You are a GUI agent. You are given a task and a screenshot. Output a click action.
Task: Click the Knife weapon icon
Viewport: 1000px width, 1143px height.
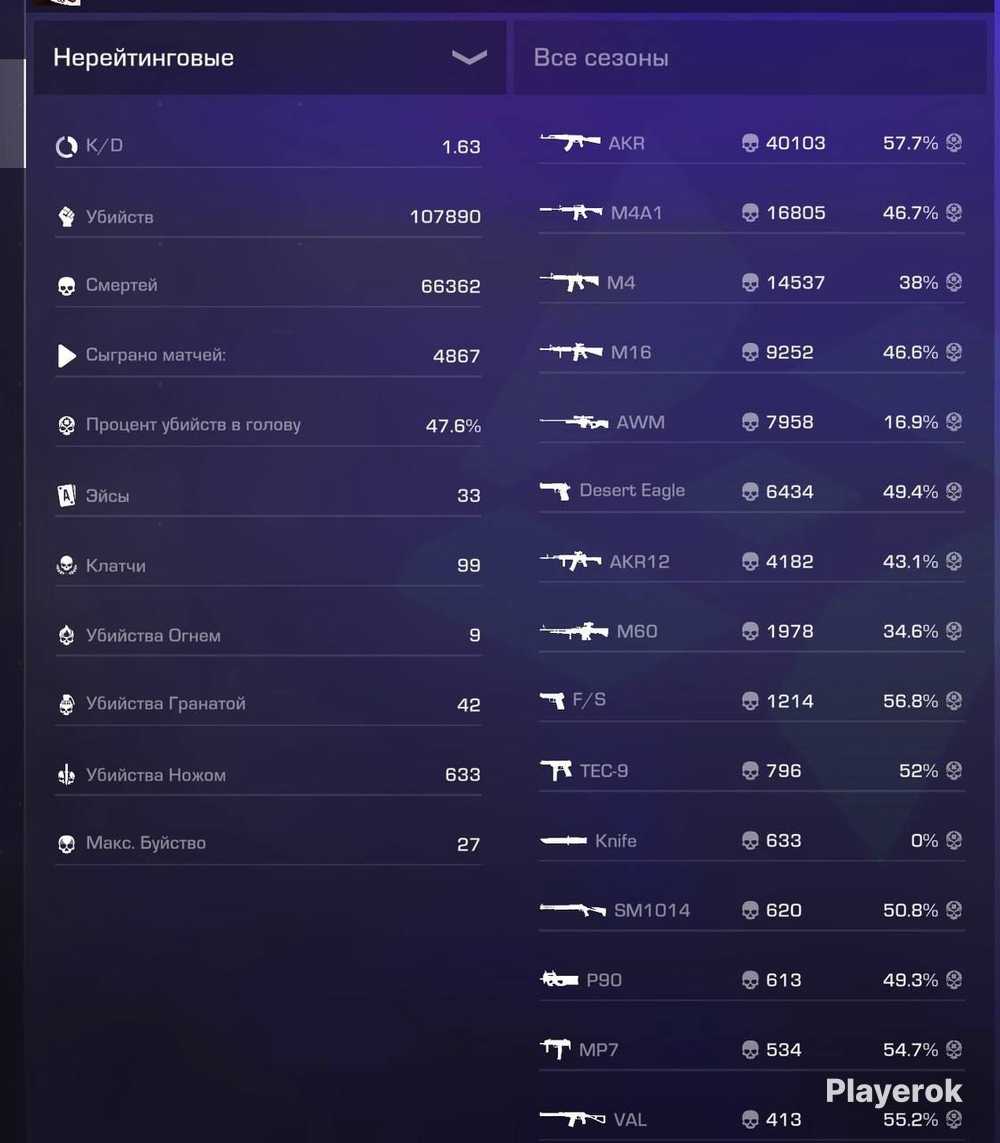(x=563, y=841)
